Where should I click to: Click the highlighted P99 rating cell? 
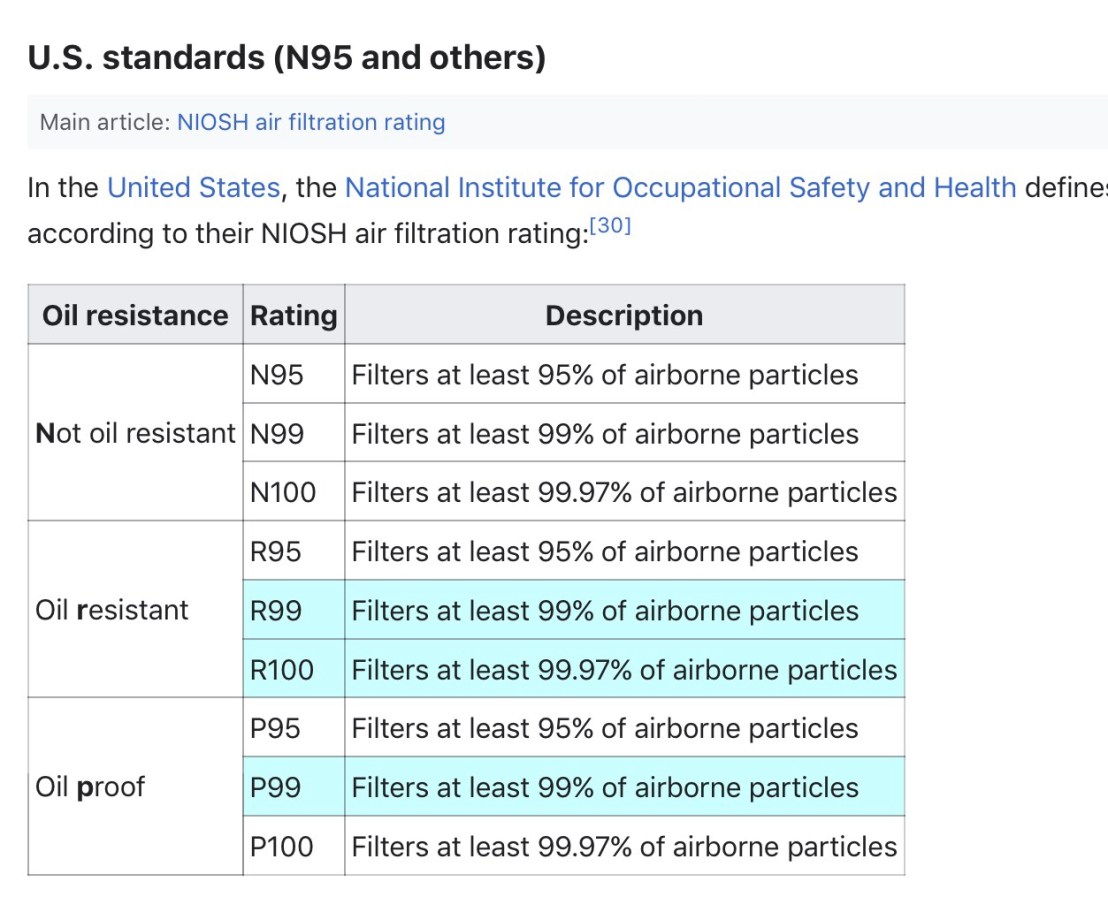[x=275, y=787]
